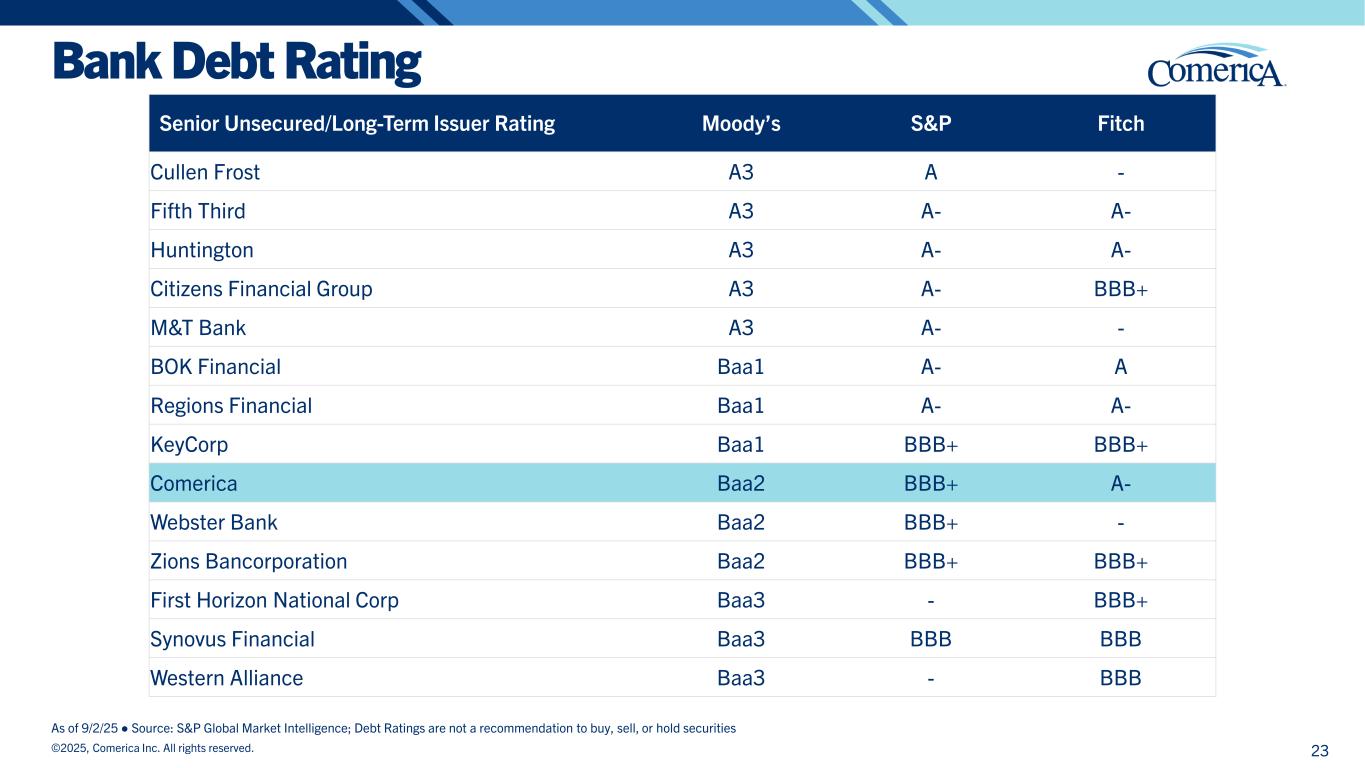Click the Senior Unsecured/Long-Term Issuer Rating header
This screenshot has height=768, width=1365.
pyautogui.click(x=357, y=124)
